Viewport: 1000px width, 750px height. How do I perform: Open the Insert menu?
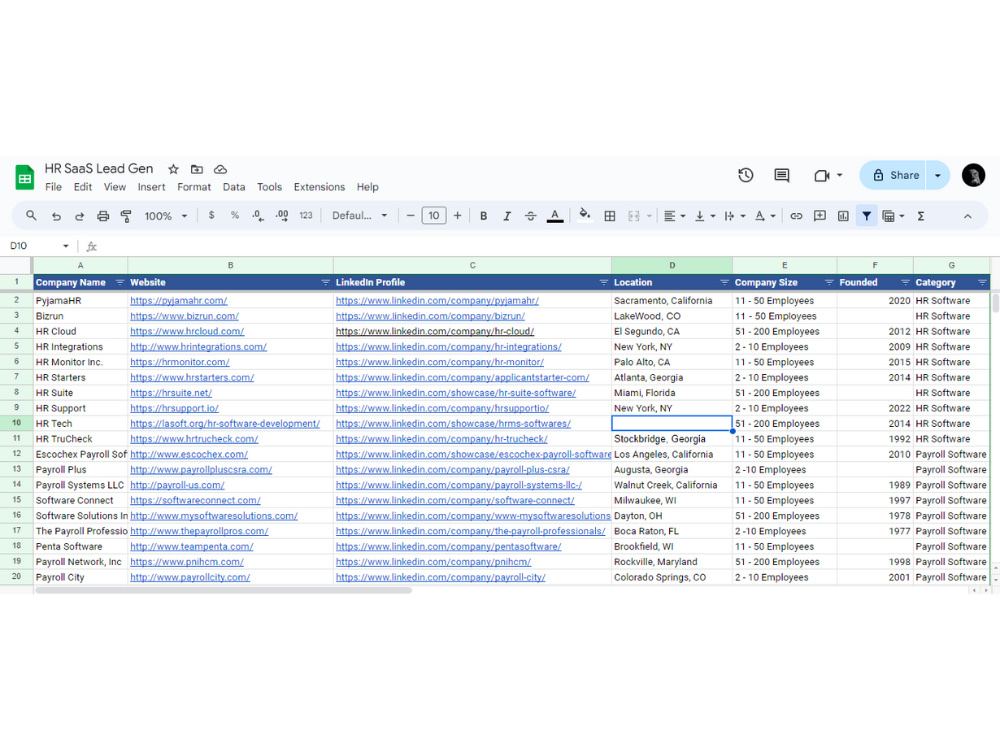coord(151,187)
